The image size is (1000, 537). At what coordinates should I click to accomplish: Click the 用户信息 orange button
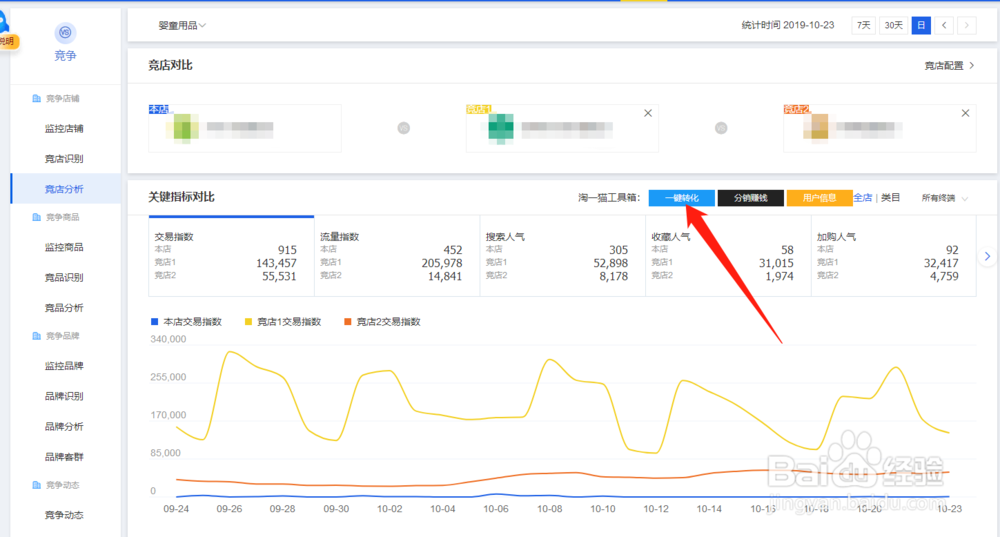point(820,198)
